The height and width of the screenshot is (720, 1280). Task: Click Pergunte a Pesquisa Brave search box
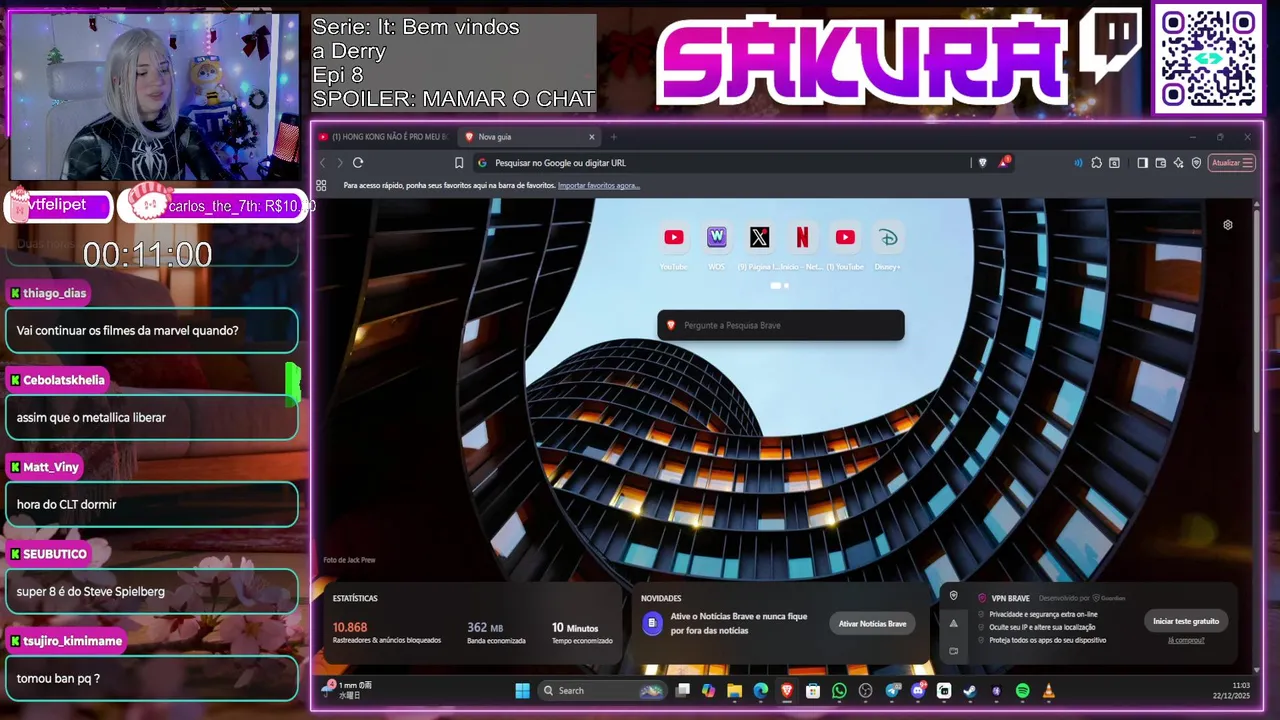point(781,325)
